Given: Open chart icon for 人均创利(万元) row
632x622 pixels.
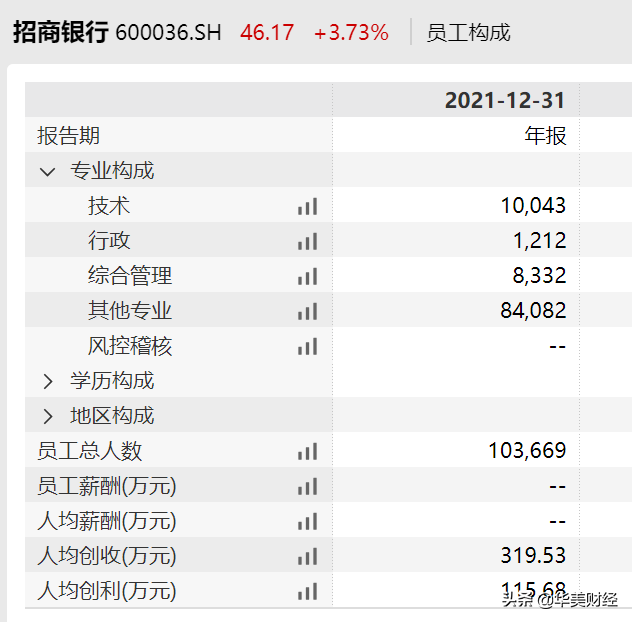Looking at the screenshot, I should [308, 592].
